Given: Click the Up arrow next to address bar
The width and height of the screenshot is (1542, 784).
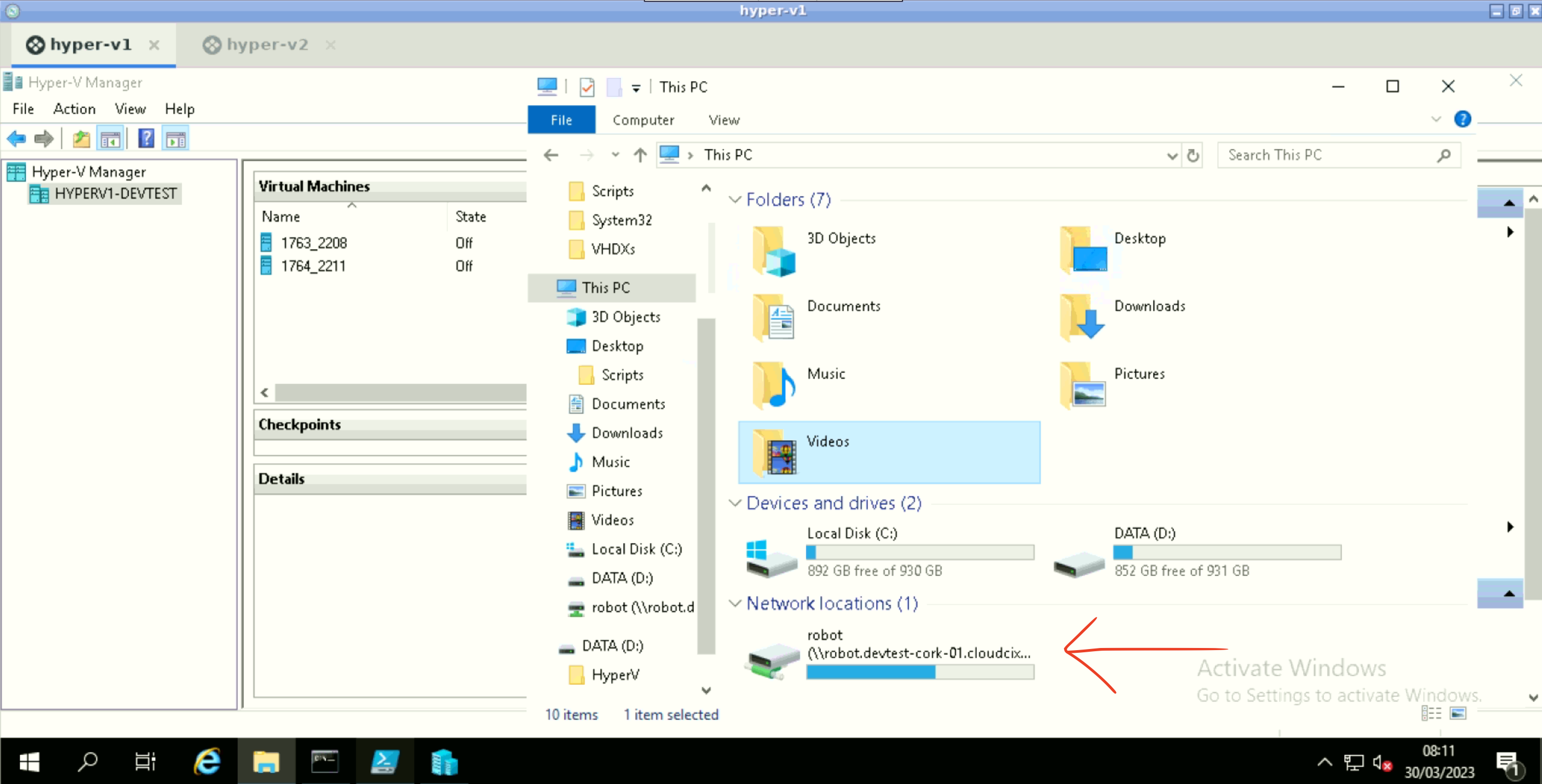Looking at the screenshot, I should 640,156.
